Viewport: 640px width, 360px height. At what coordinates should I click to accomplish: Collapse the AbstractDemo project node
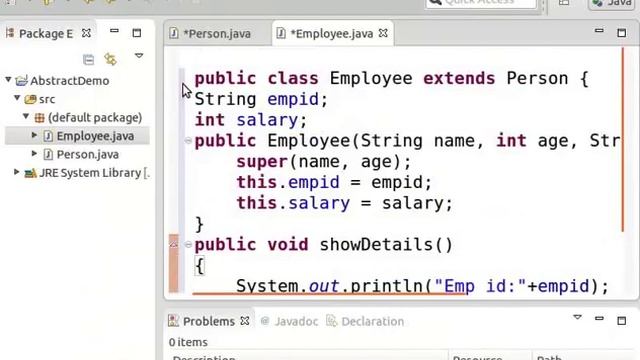click(8, 80)
